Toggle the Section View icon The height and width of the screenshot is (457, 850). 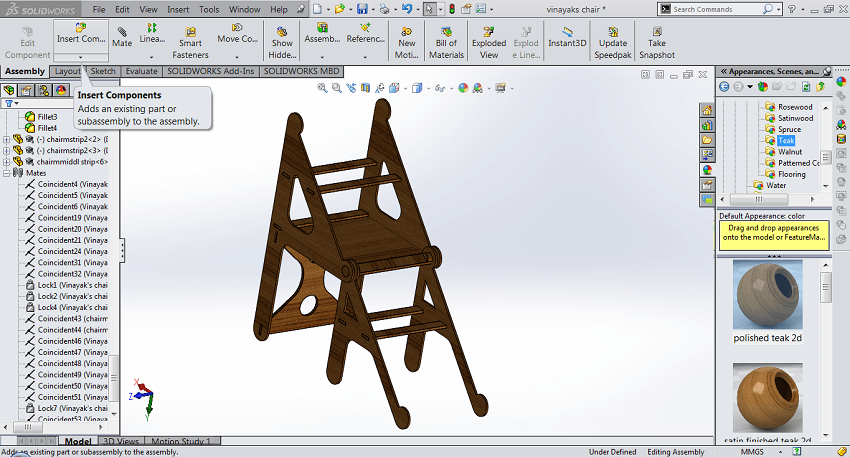[x=365, y=88]
